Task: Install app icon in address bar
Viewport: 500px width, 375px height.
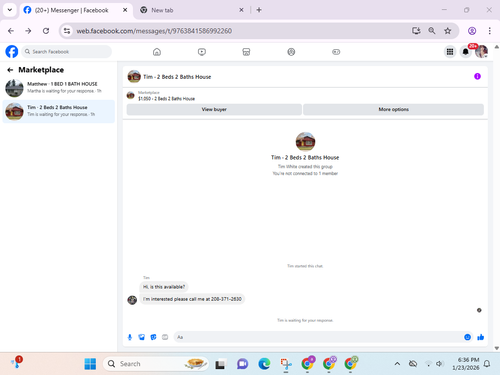Action: (x=416, y=31)
